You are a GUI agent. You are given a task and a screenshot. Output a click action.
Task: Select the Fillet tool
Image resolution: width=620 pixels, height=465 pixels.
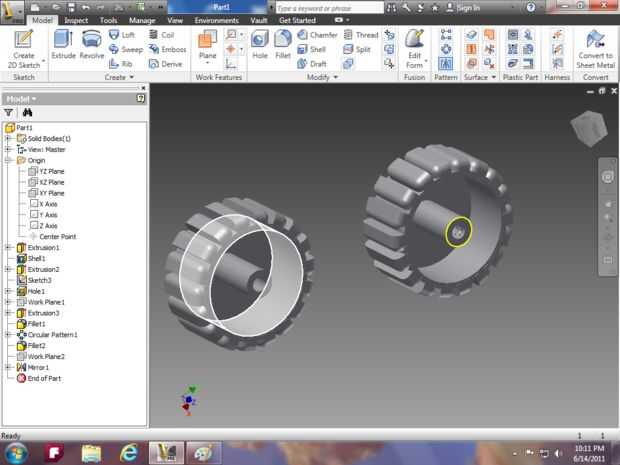click(283, 44)
